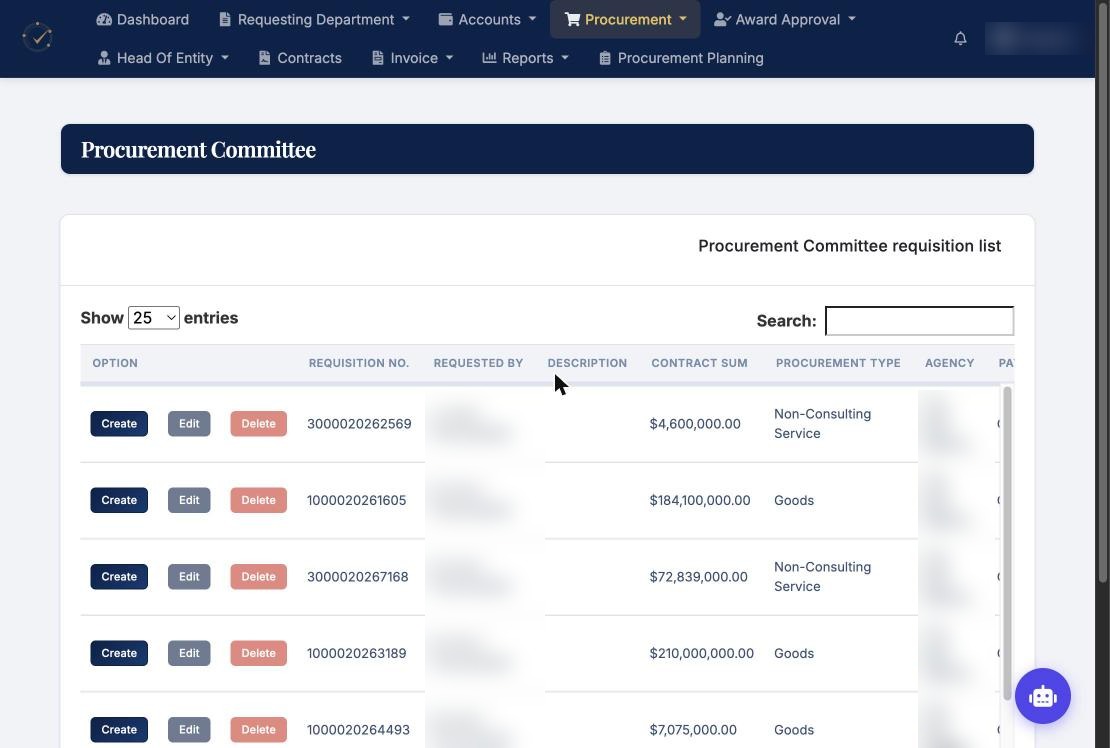Open the Show entries count selector
The height and width of the screenshot is (748, 1110).
click(x=154, y=318)
